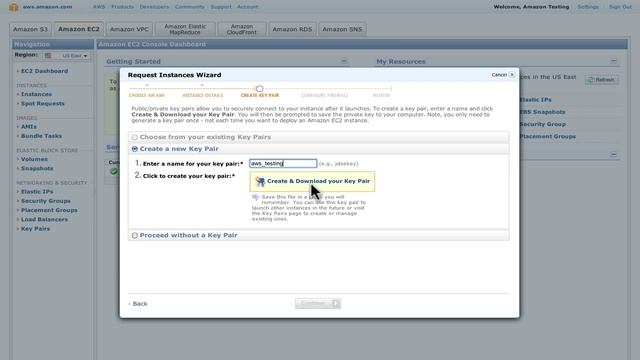
Task: Open the Account menu in header
Action: tap(247, 7)
